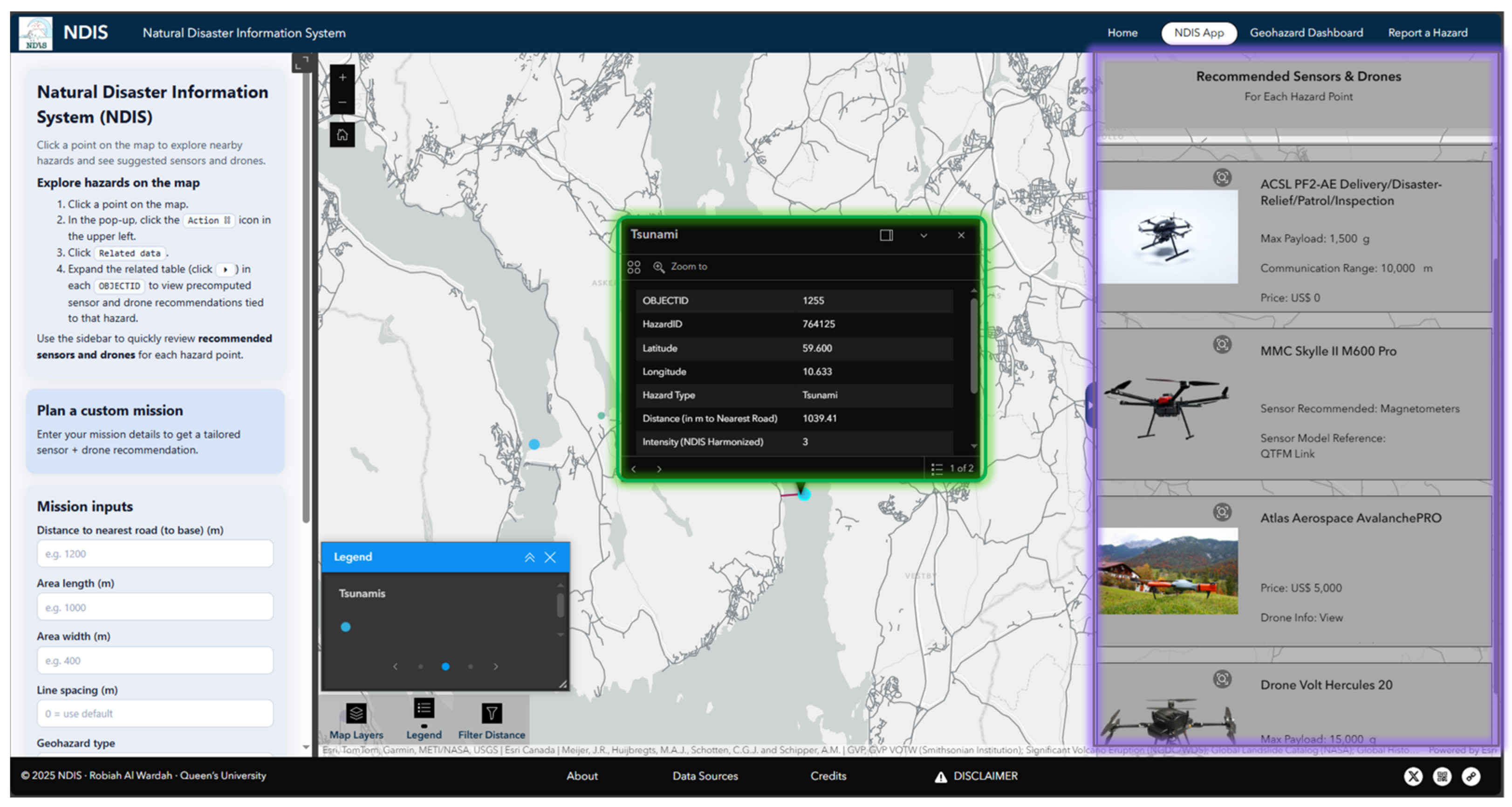Collapse the Tsunami popup with chevron
This screenshot has width=1512, height=807.
(924, 235)
